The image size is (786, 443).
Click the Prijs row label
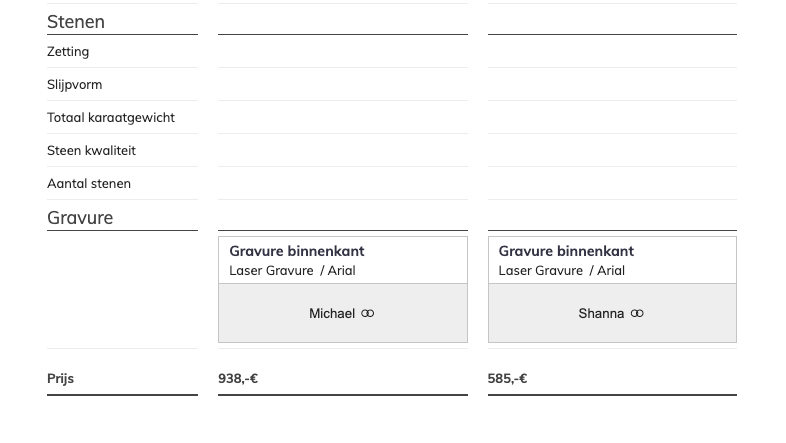tap(60, 379)
